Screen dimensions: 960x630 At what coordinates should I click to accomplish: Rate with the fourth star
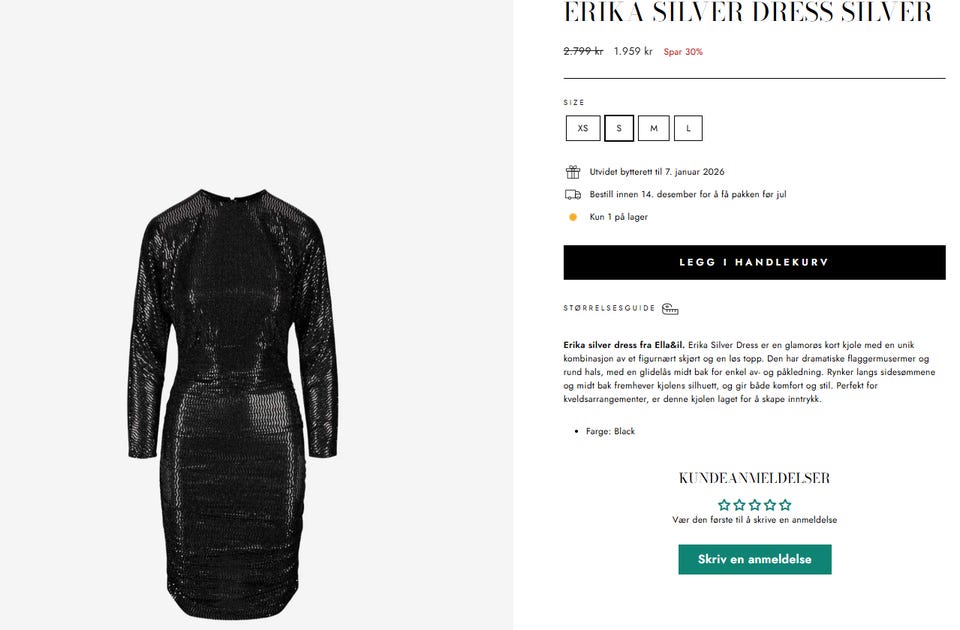pyautogui.click(x=770, y=504)
